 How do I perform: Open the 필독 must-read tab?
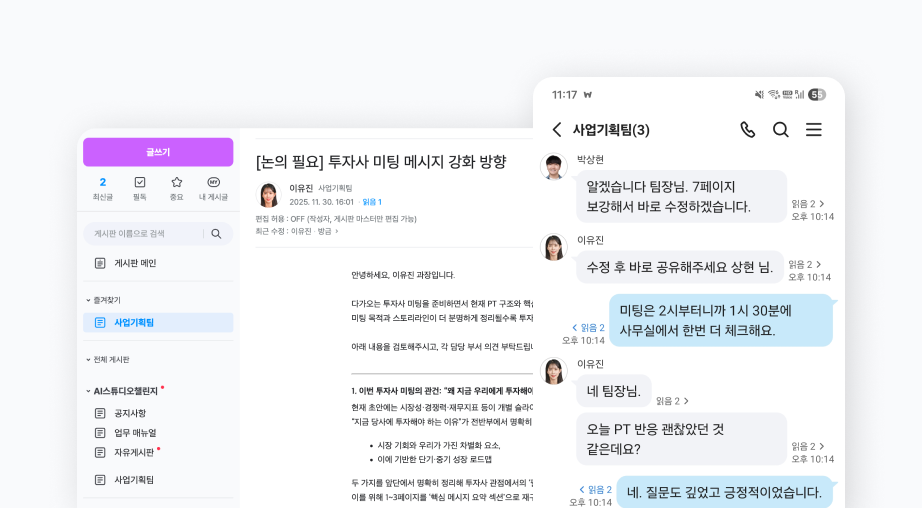point(139,189)
